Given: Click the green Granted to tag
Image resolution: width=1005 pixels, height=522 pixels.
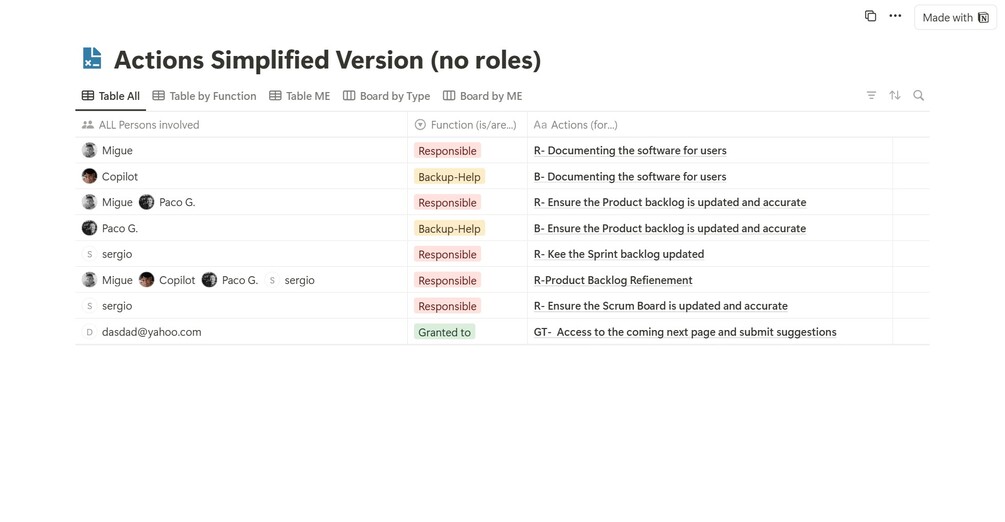Looking at the screenshot, I should coord(444,332).
